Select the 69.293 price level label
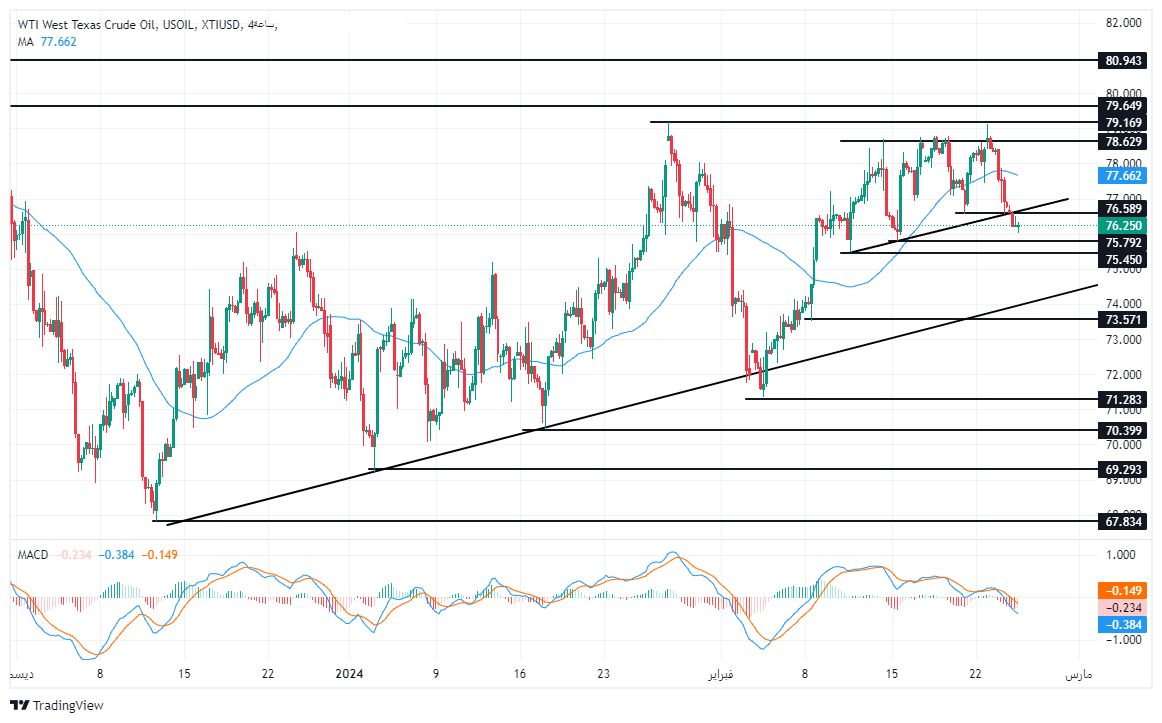 click(x=1123, y=470)
